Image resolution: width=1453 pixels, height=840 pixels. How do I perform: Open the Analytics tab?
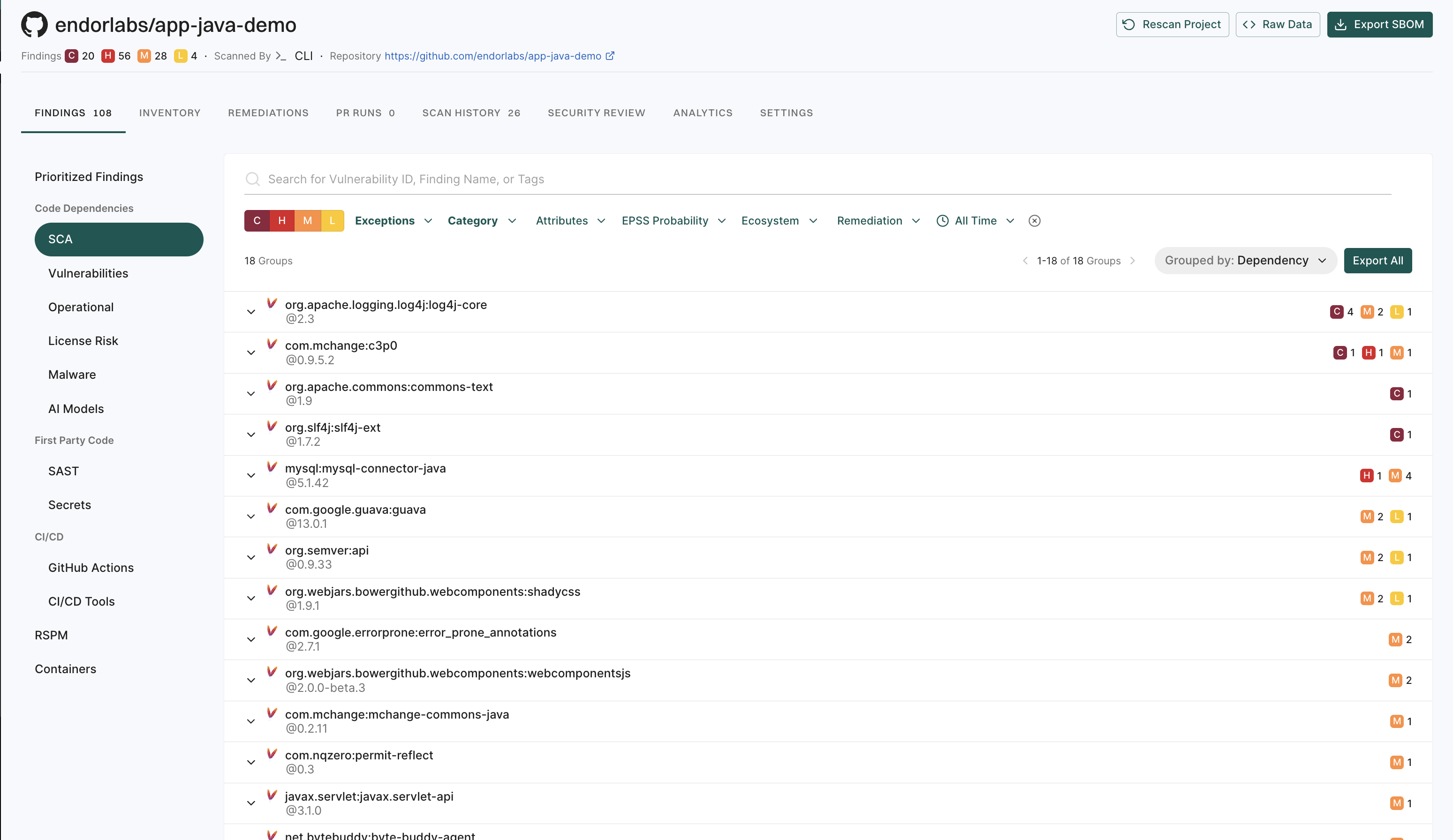703,113
